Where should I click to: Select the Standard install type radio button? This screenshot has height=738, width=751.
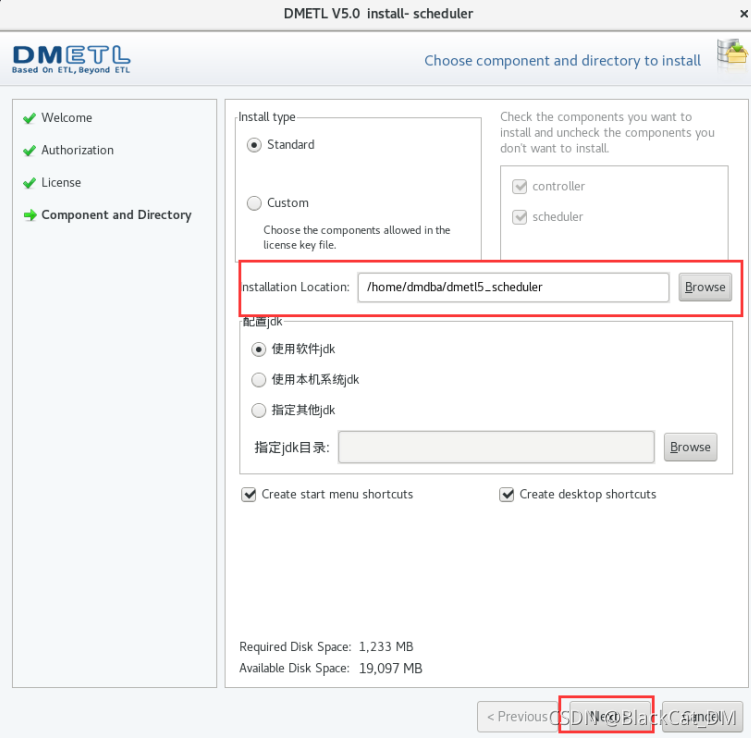click(x=254, y=145)
